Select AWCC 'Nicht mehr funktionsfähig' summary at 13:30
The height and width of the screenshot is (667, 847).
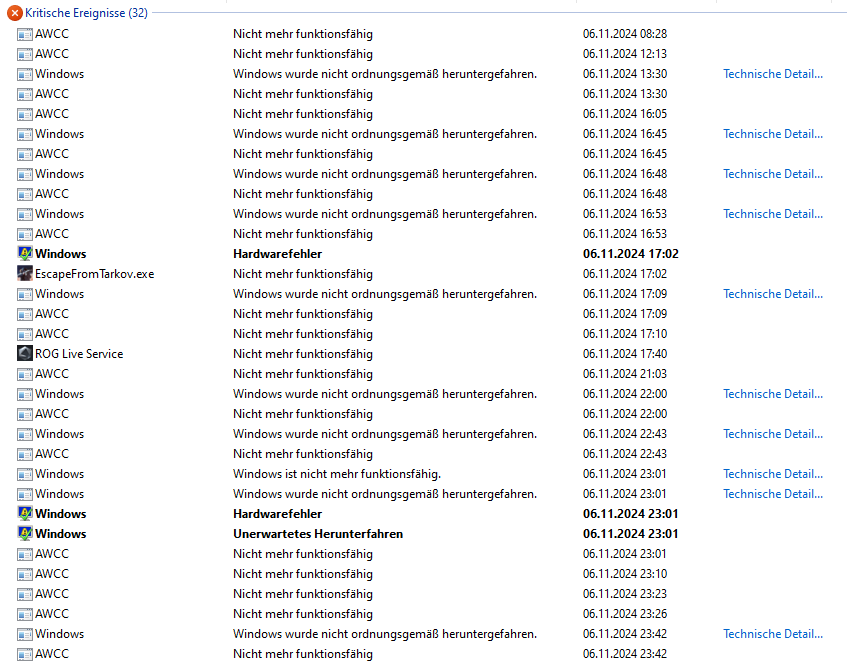tap(303, 94)
